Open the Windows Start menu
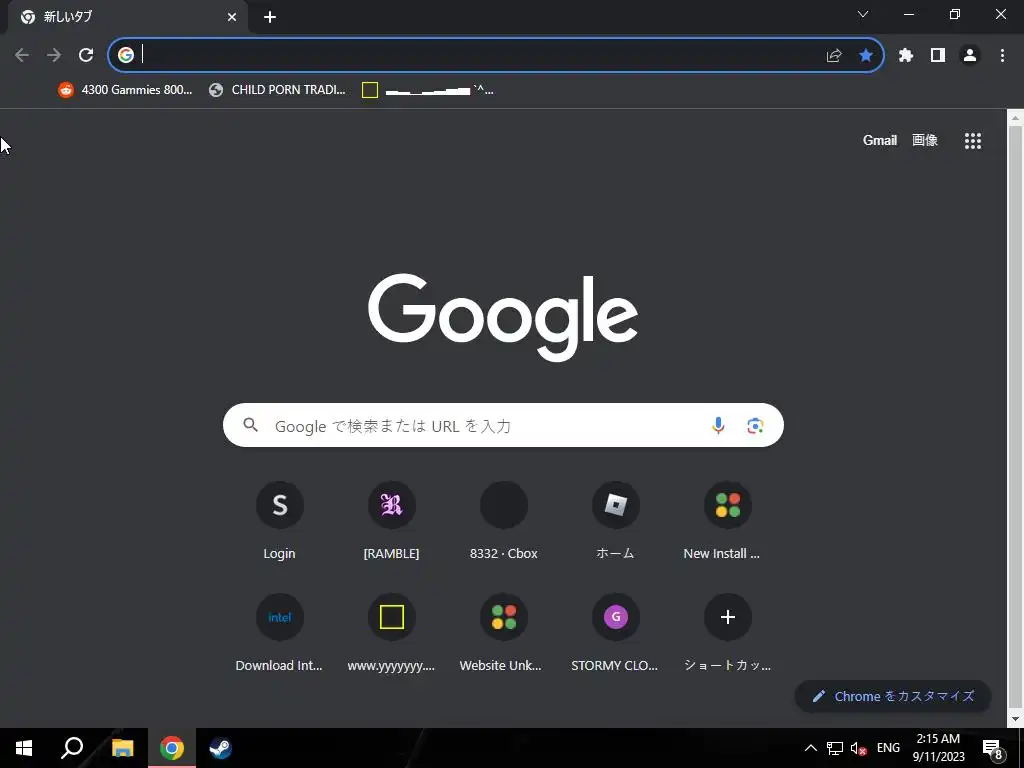1024x768 pixels. tap(24, 748)
